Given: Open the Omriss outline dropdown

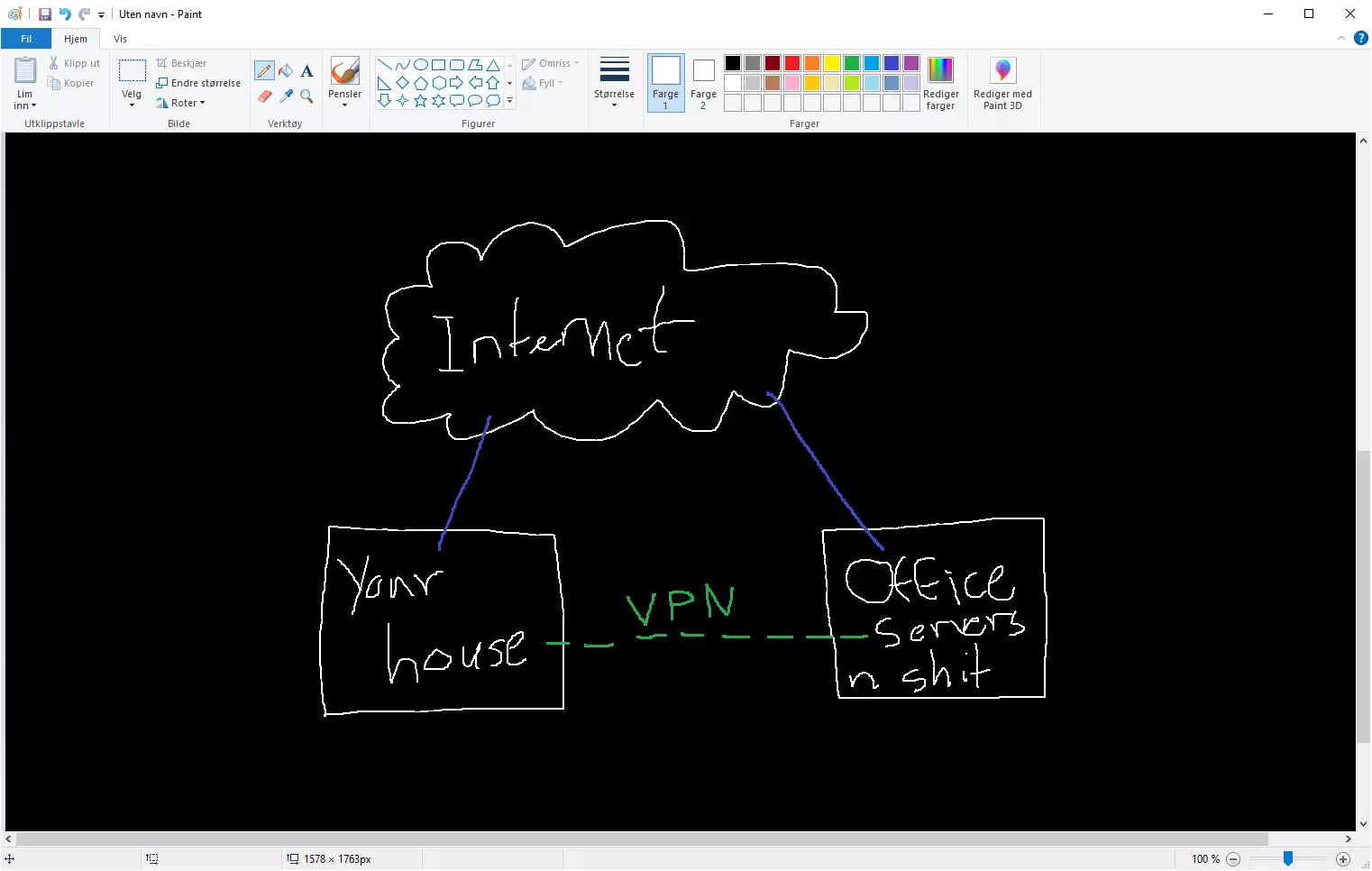Looking at the screenshot, I should [551, 63].
